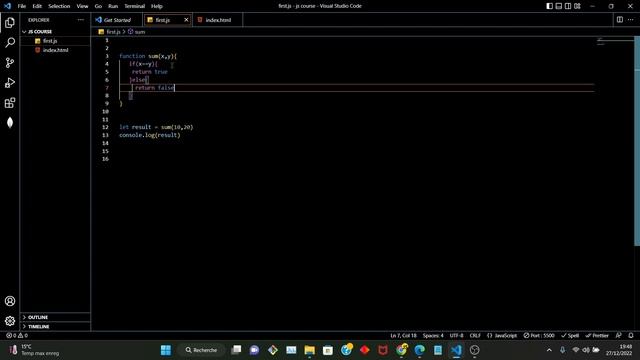Image resolution: width=640 pixels, height=360 pixels.
Task: Open the Run menu
Action: point(113,6)
